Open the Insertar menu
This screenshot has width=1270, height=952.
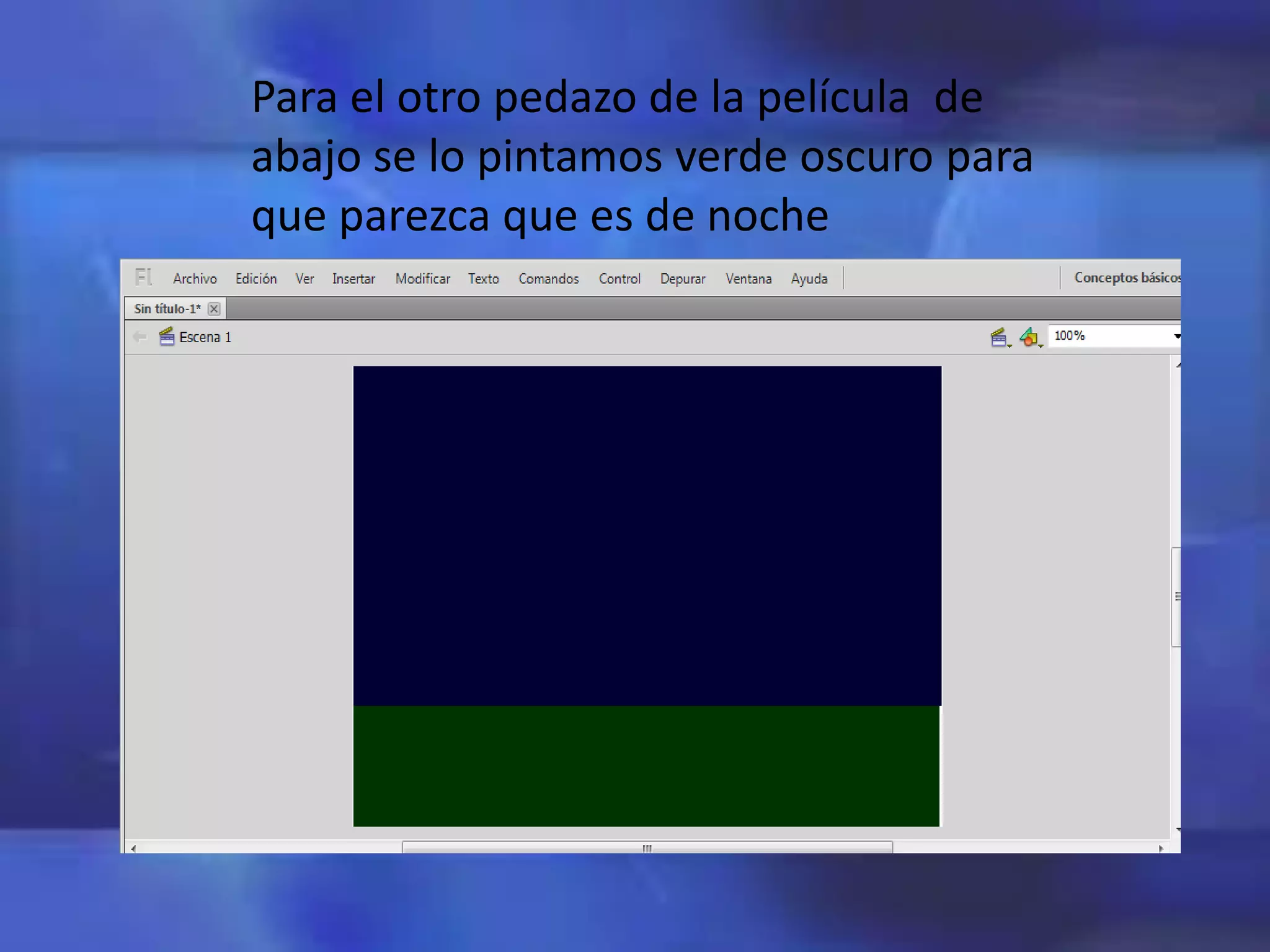tap(353, 279)
